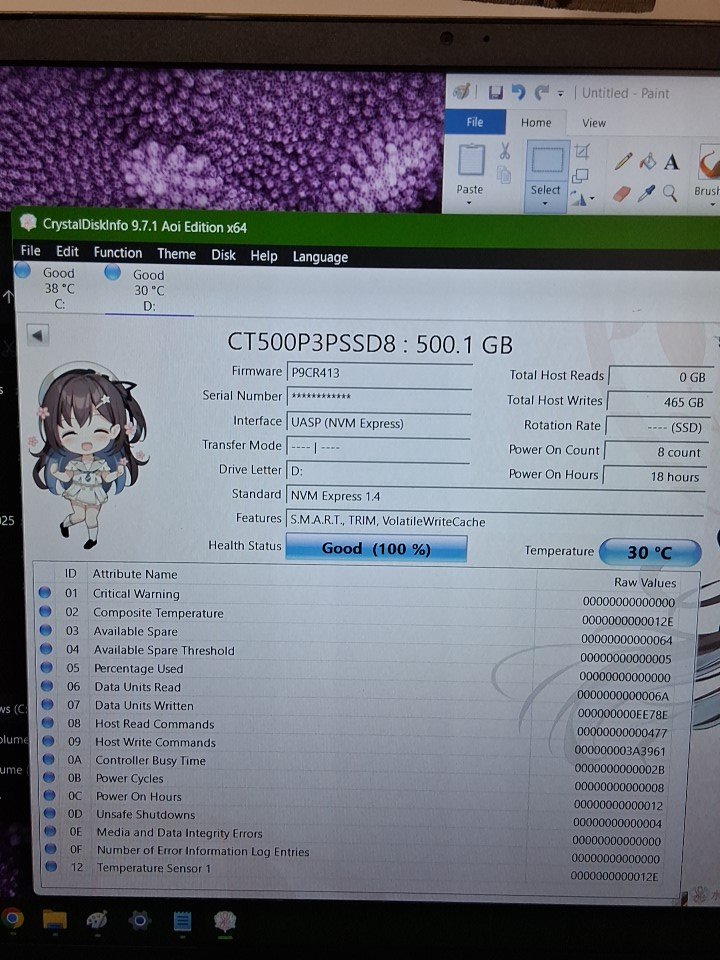Click the Resize icon in Paint
720x960 pixels.
(580, 176)
